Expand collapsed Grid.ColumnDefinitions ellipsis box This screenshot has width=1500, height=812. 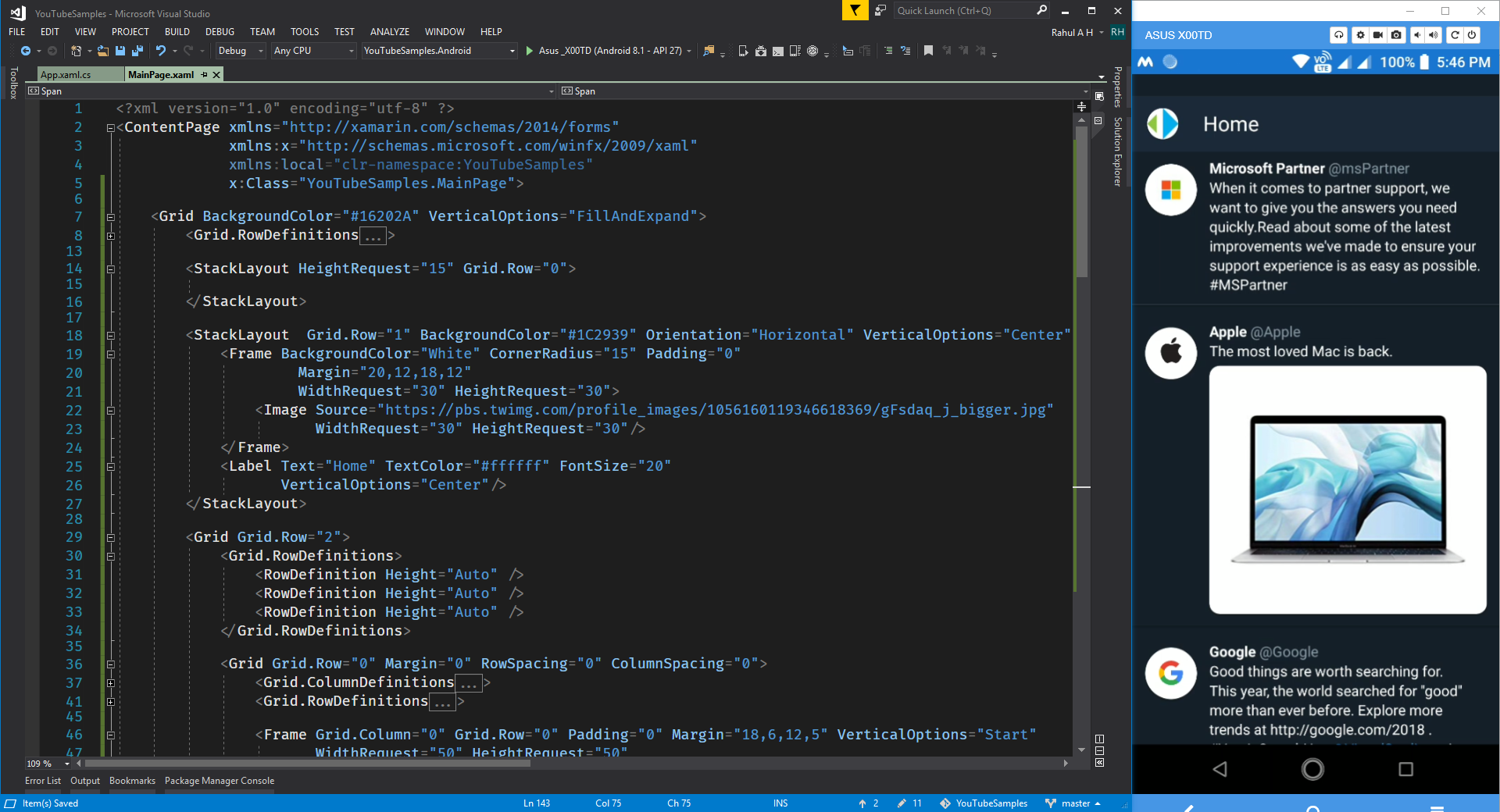pyautogui.click(x=469, y=683)
